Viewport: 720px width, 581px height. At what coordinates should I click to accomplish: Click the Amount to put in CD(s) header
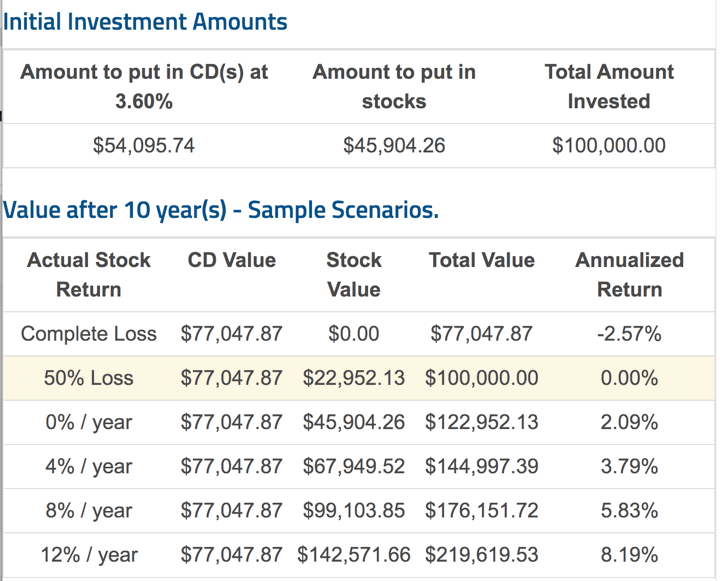tap(144, 86)
